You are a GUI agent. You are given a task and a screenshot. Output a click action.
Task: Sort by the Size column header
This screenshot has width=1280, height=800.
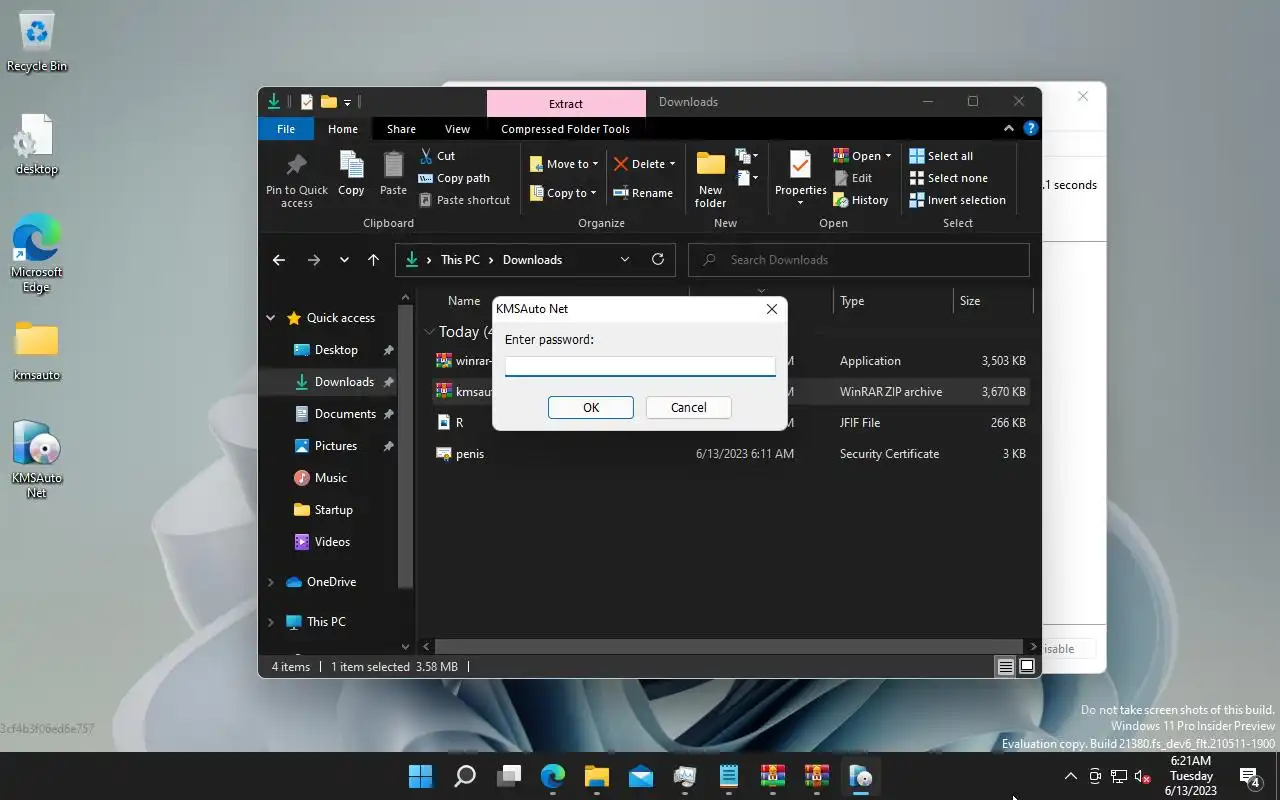tap(970, 301)
